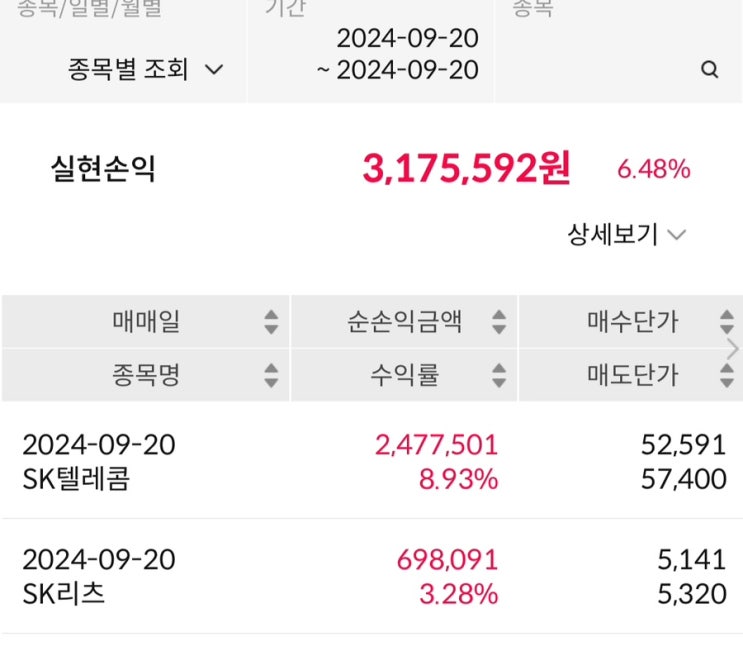Sort by 매도단가 column arrows
Screen dimensions: 743x651
tap(727, 375)
